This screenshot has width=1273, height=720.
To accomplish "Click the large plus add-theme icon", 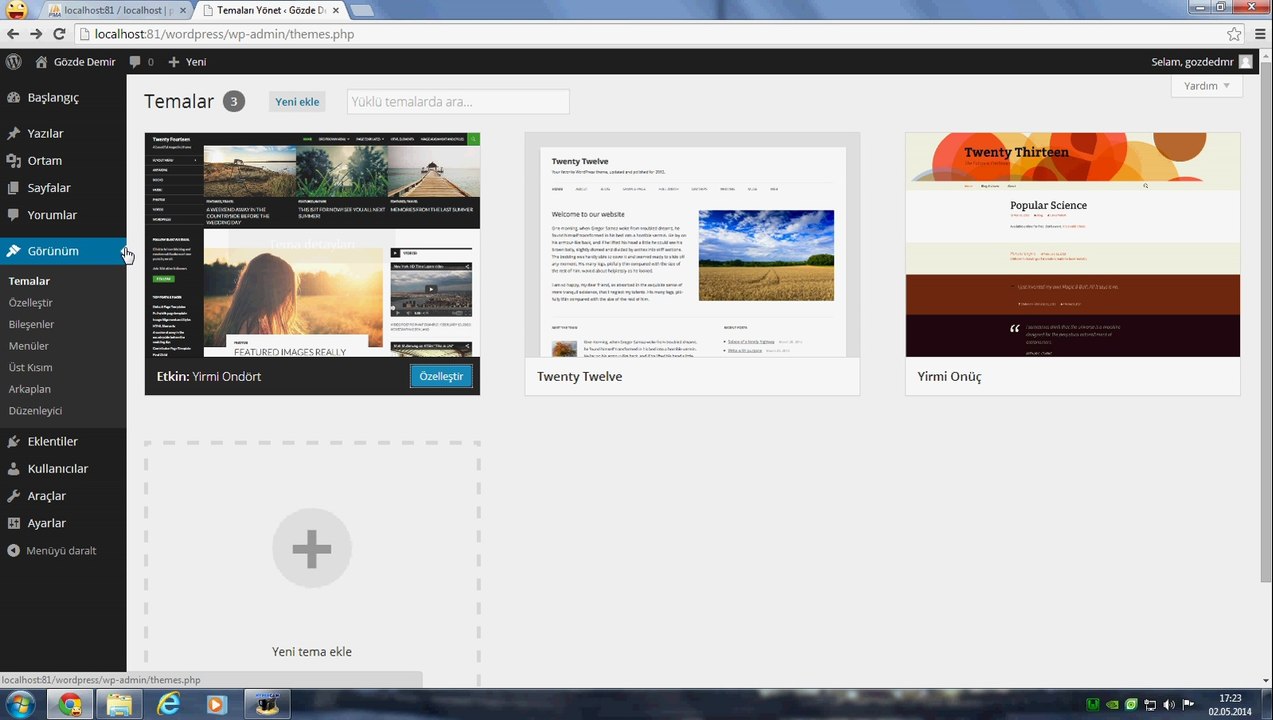I will pyautogui.click(x=312, y=548).
